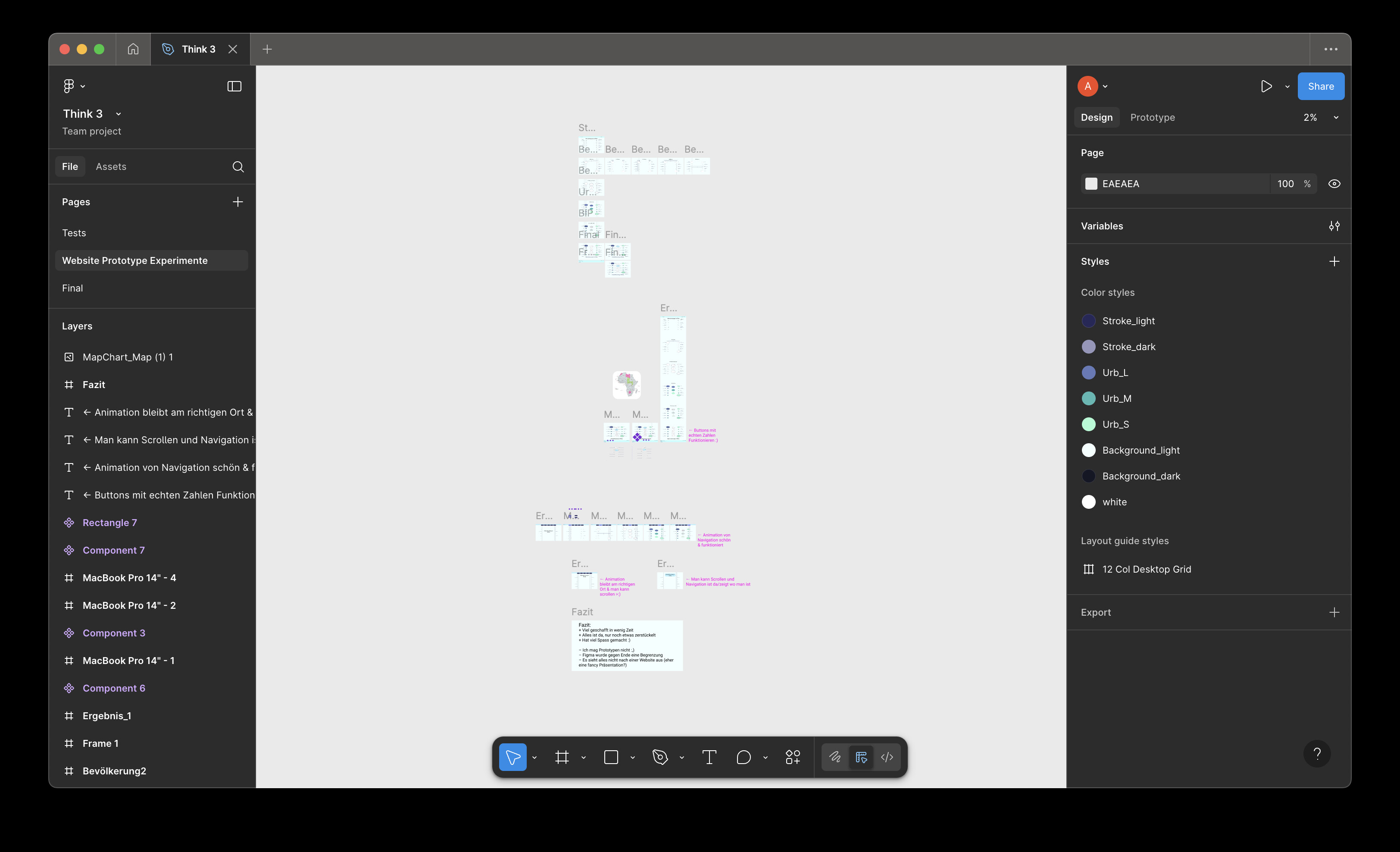Expand the Frame tool options chevron

583,757
